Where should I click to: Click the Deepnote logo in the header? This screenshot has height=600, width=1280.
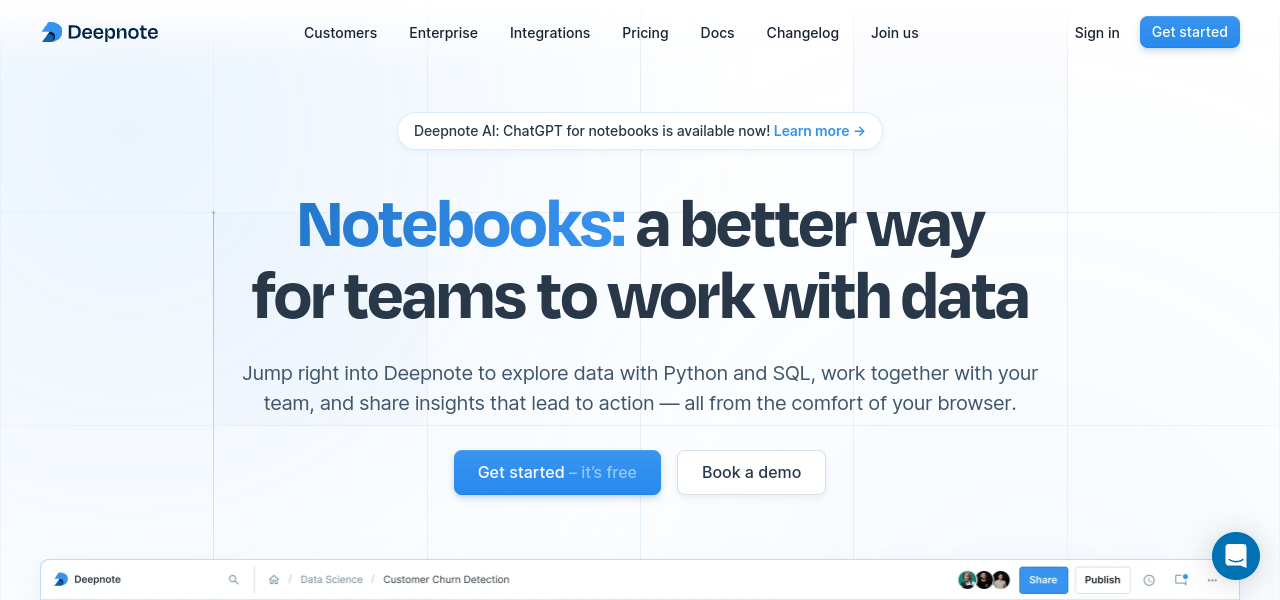coord(100,33)
